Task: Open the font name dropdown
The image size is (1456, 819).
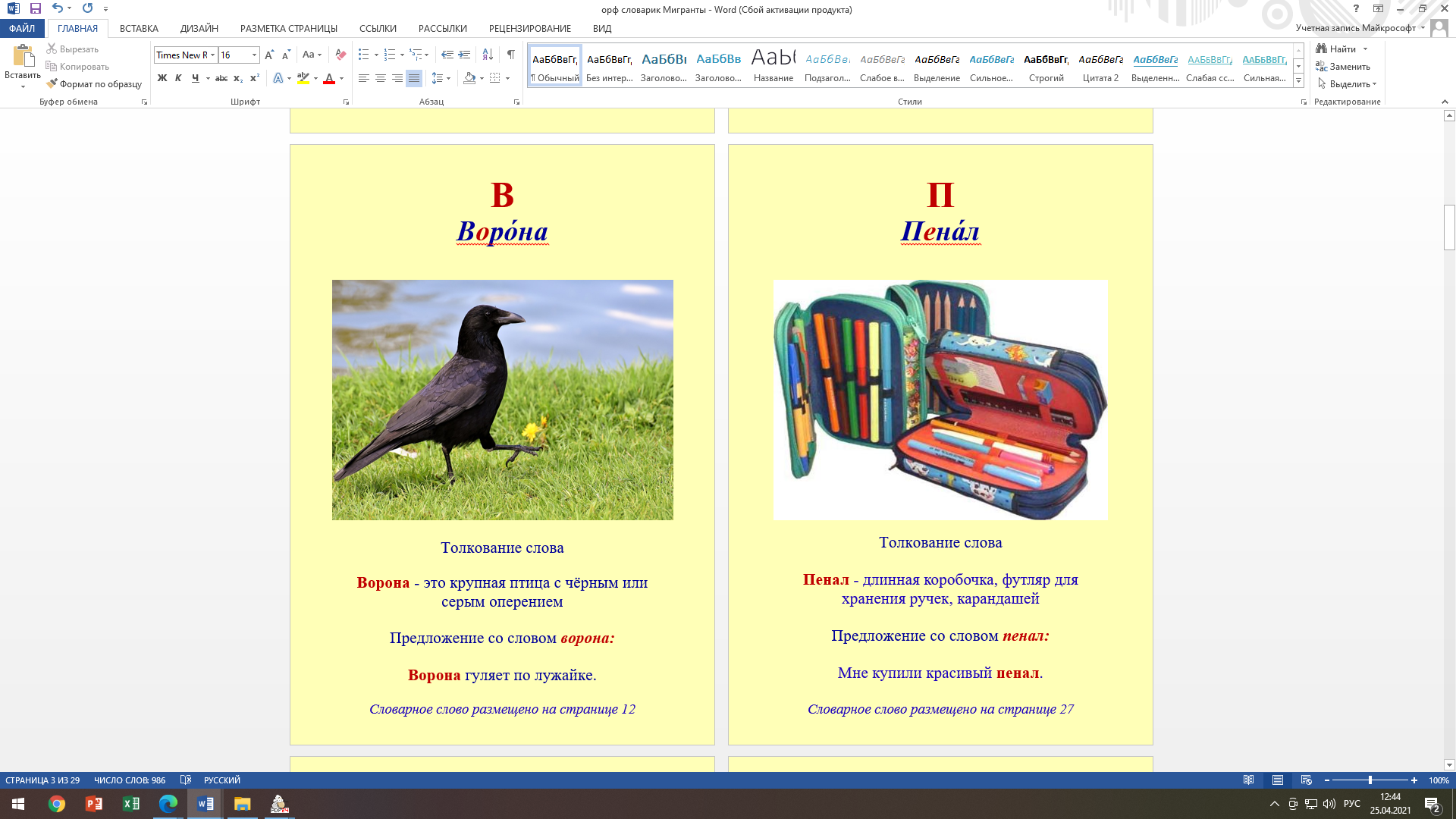Action: pos(213,55)
